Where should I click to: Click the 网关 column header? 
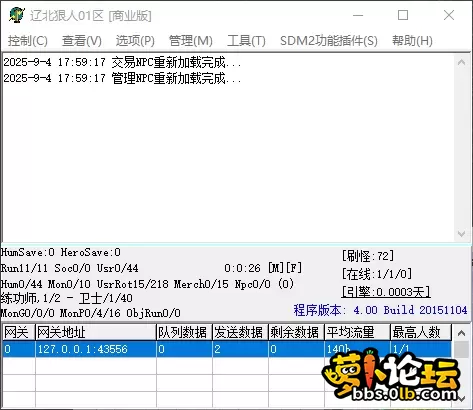(19, 332)
